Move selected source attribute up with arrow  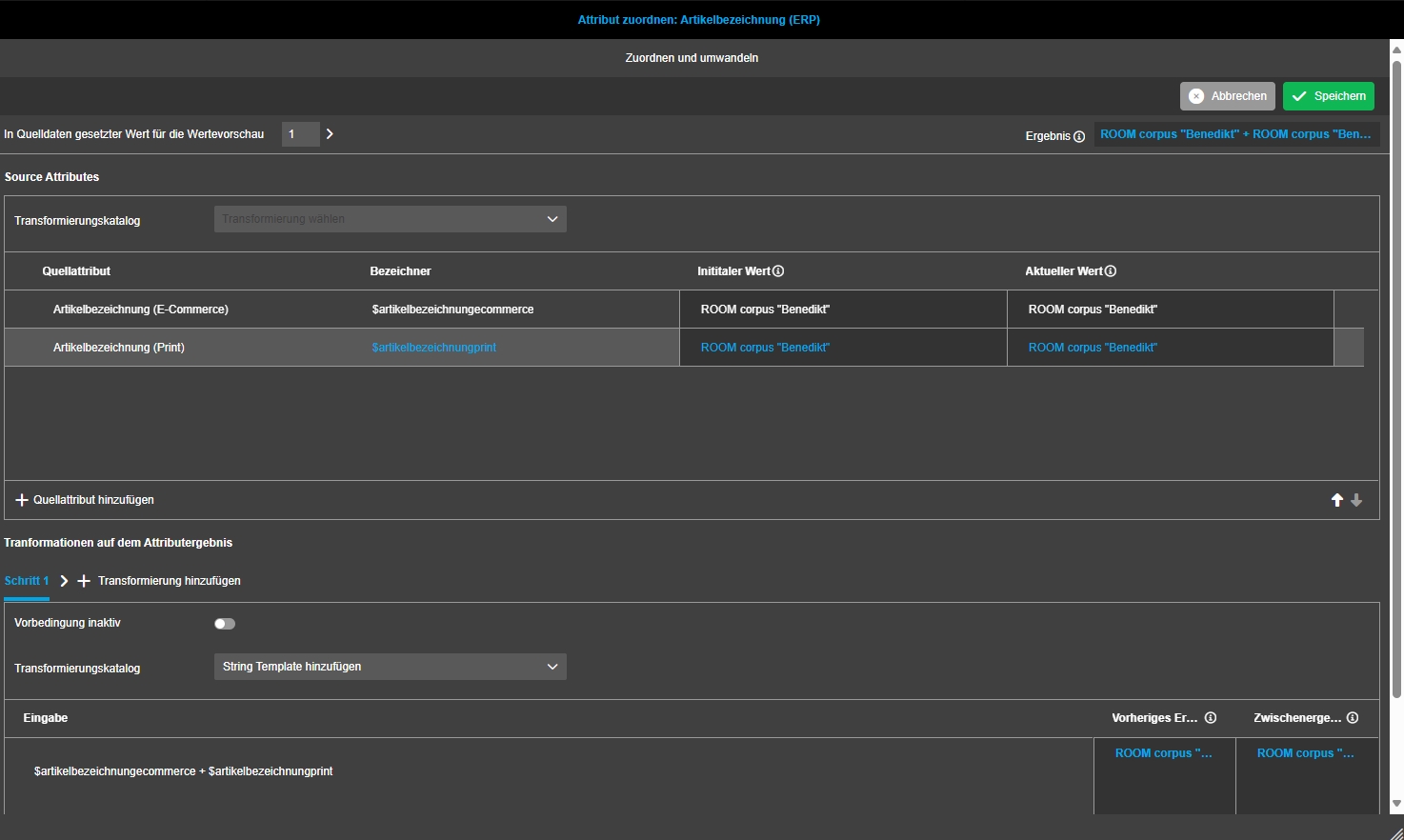(1336, 500)
